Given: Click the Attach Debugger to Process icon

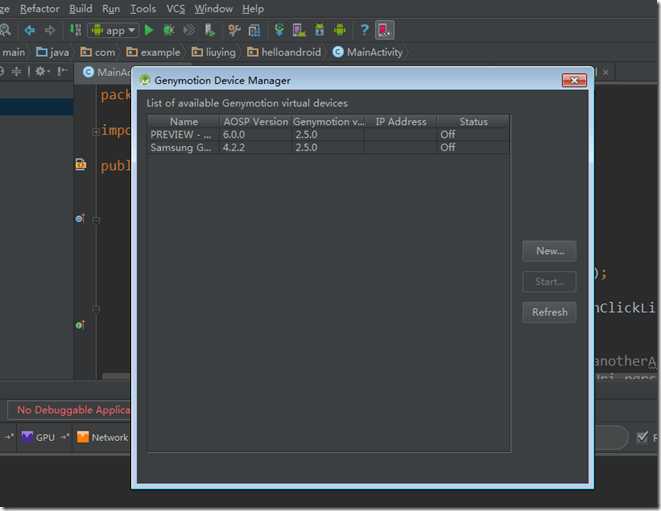Looking at the screenshot, I should [x=210, y=30].
